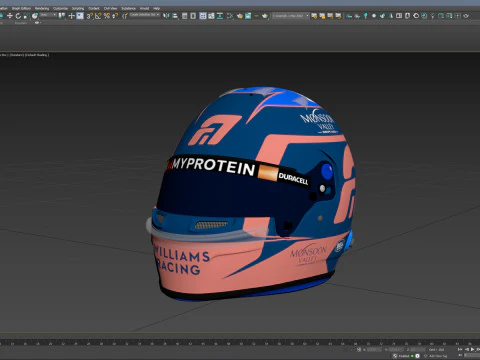Open Render Setup dialog
Screen dimensions: 480x360
pos(240,16)
